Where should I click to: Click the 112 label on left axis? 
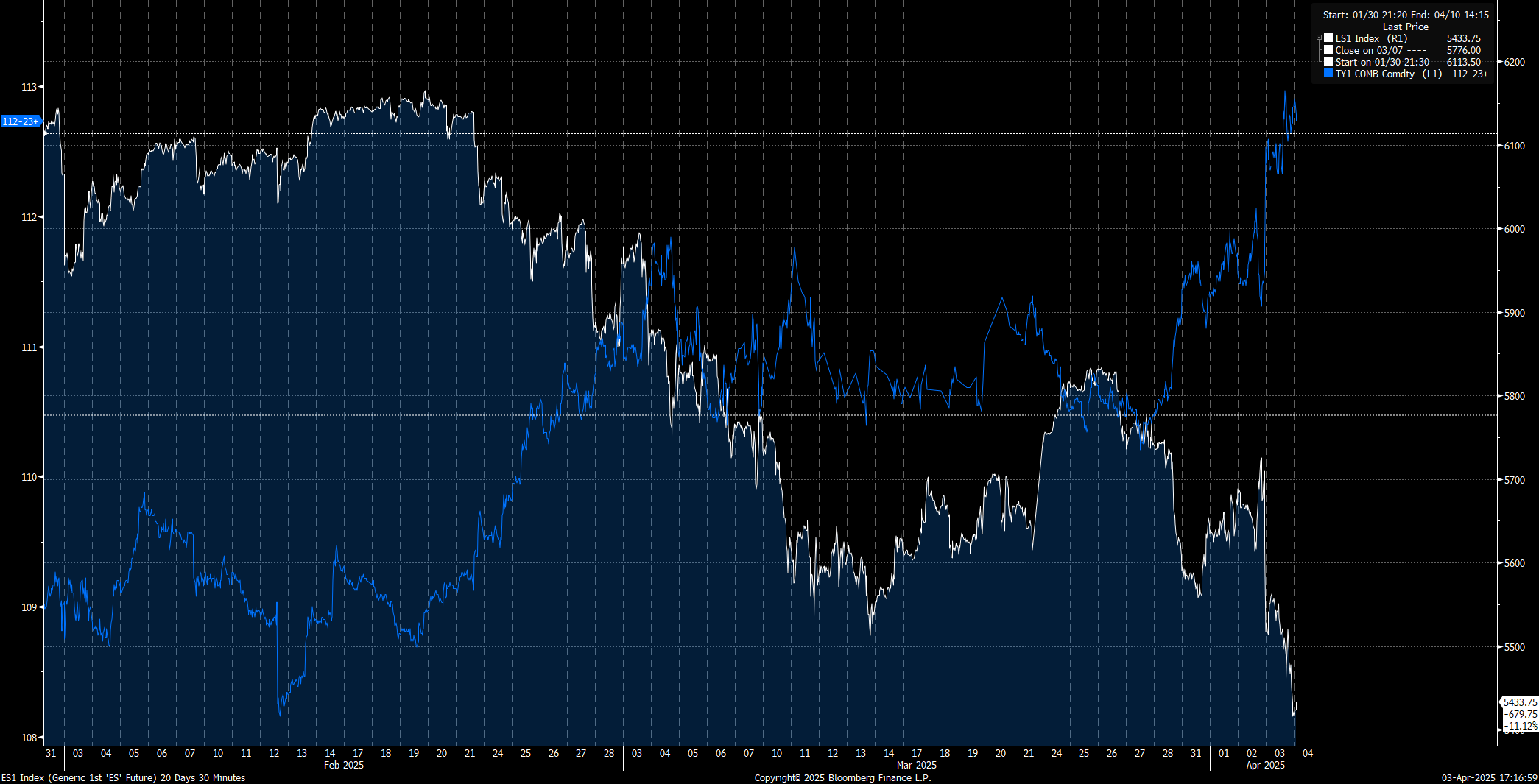(29, 217)
